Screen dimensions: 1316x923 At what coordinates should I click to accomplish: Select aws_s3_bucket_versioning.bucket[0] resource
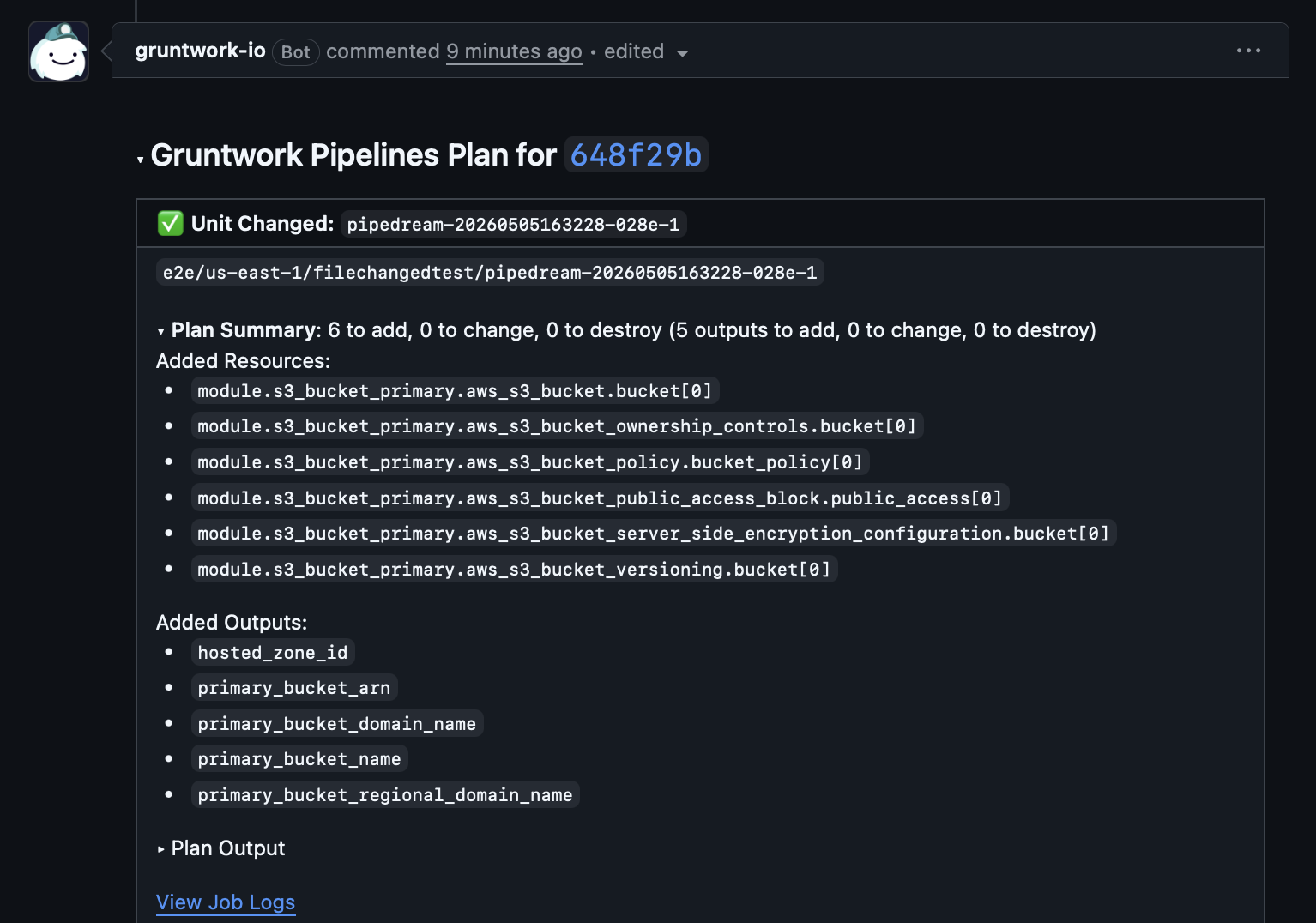point(514,570)
